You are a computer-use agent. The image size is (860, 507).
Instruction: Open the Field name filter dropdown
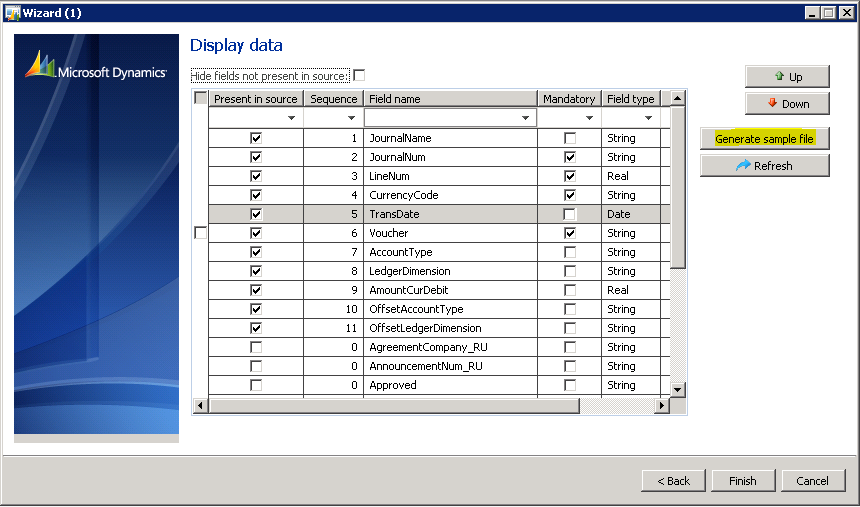tap(526, 118)
